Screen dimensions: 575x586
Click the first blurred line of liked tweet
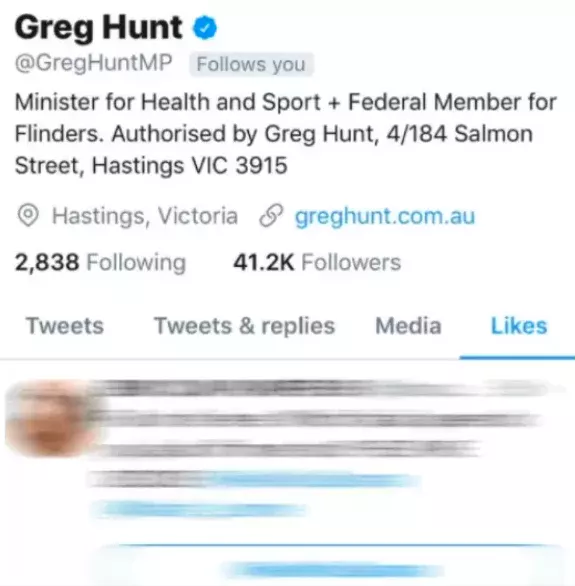(x=321, y=388)
